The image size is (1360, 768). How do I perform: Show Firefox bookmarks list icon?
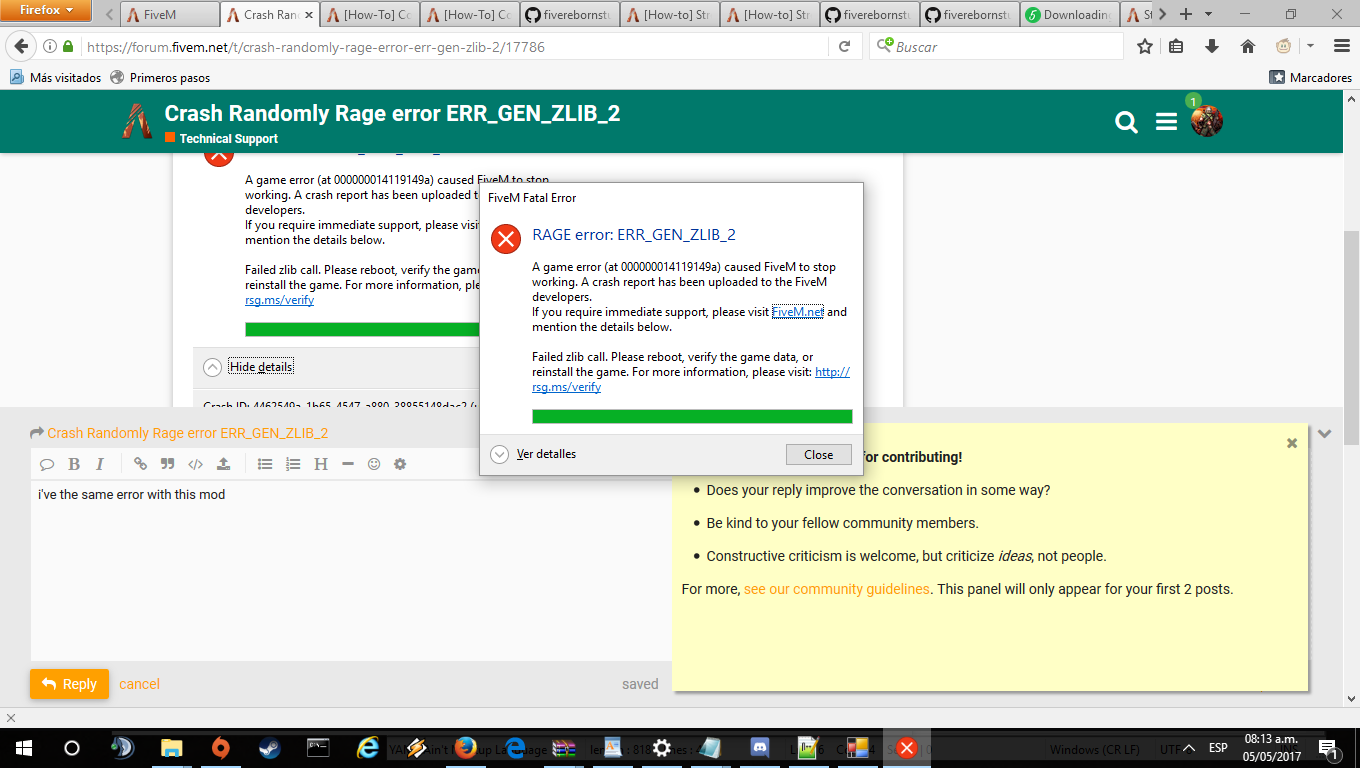[x=1177, y=46]
